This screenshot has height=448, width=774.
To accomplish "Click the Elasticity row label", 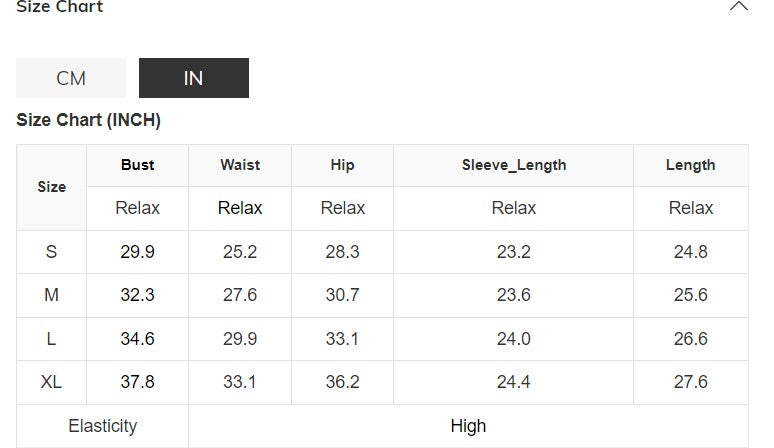I will [x=102, y=426].
